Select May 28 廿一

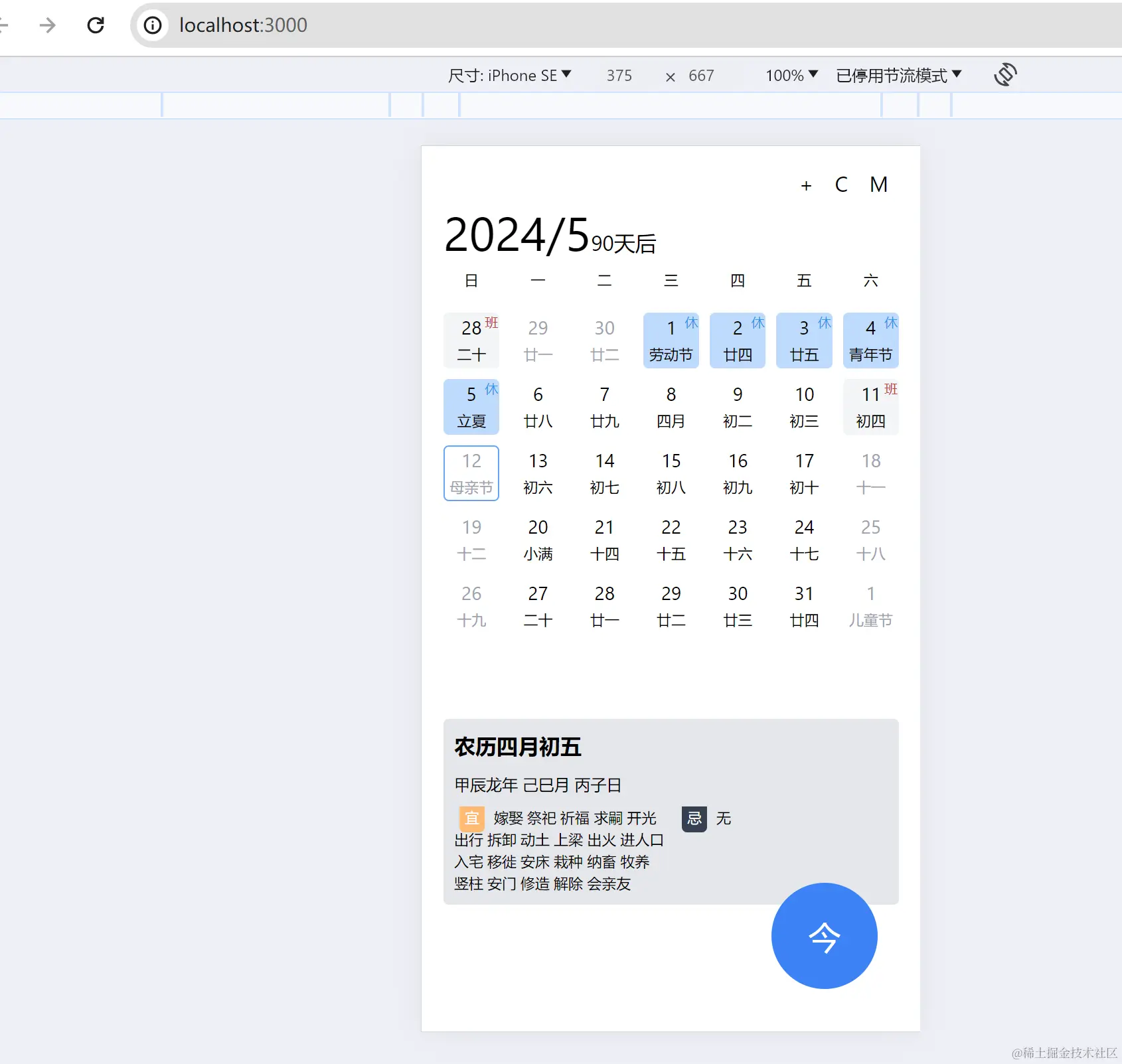604,606
